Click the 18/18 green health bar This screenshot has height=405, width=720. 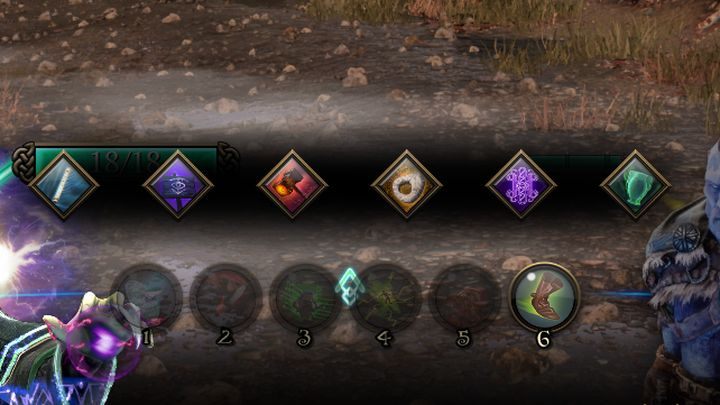point(125,160)
